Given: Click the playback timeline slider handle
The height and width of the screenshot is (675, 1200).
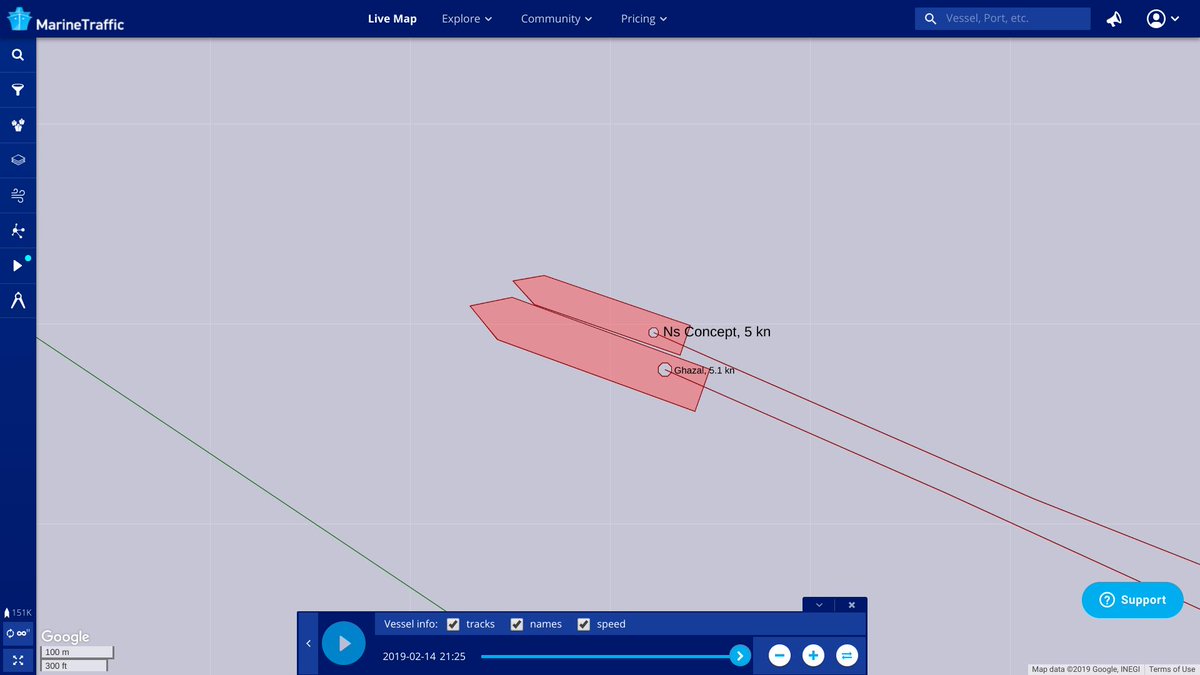Looking at the screenshot, I should coord(739,656).
